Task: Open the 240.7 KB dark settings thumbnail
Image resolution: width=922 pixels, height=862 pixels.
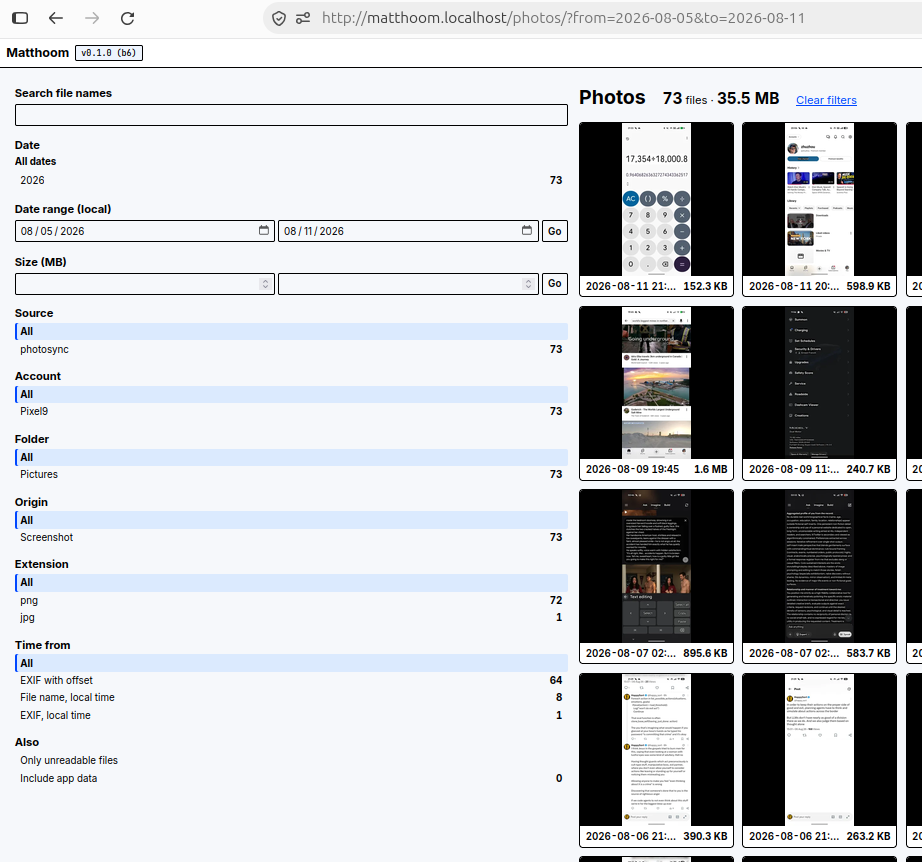Action: pos(819,392)
